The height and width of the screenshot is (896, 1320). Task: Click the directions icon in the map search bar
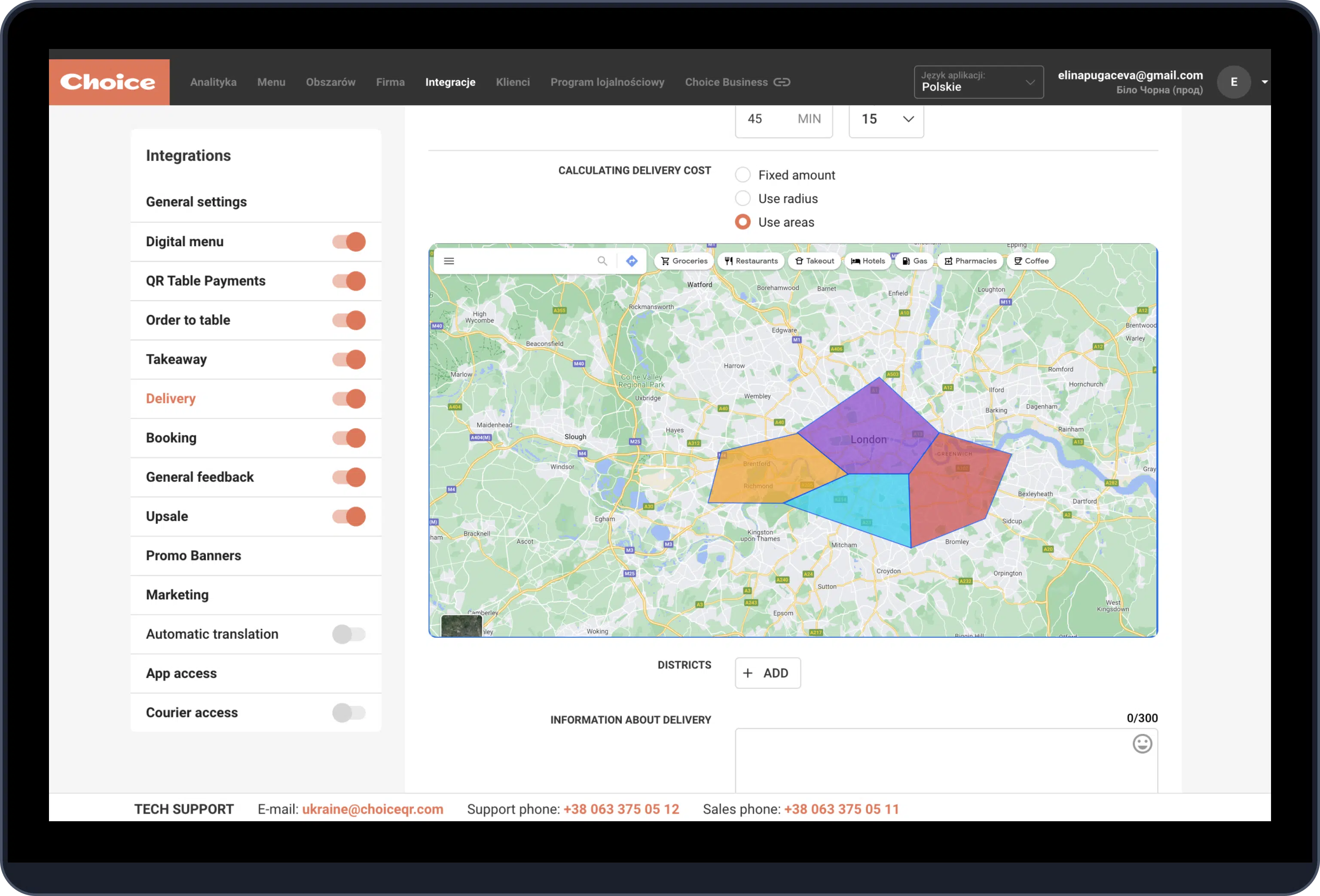click(631, 261)
